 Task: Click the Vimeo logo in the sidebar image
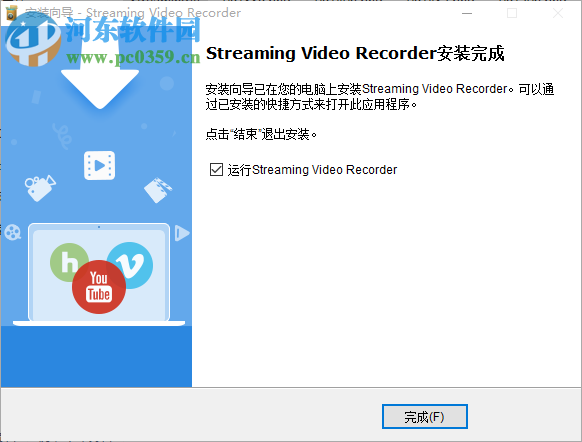coord(131,265)
